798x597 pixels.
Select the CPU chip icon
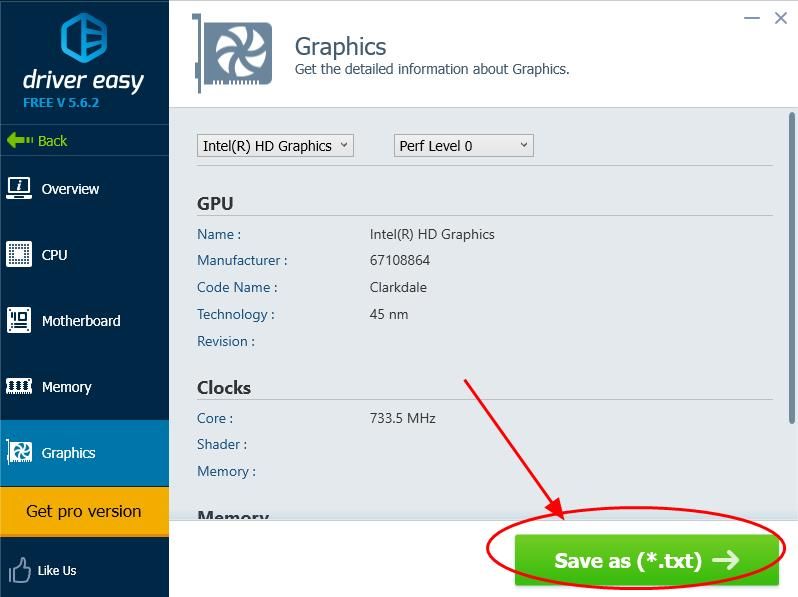tap(19, 255)
